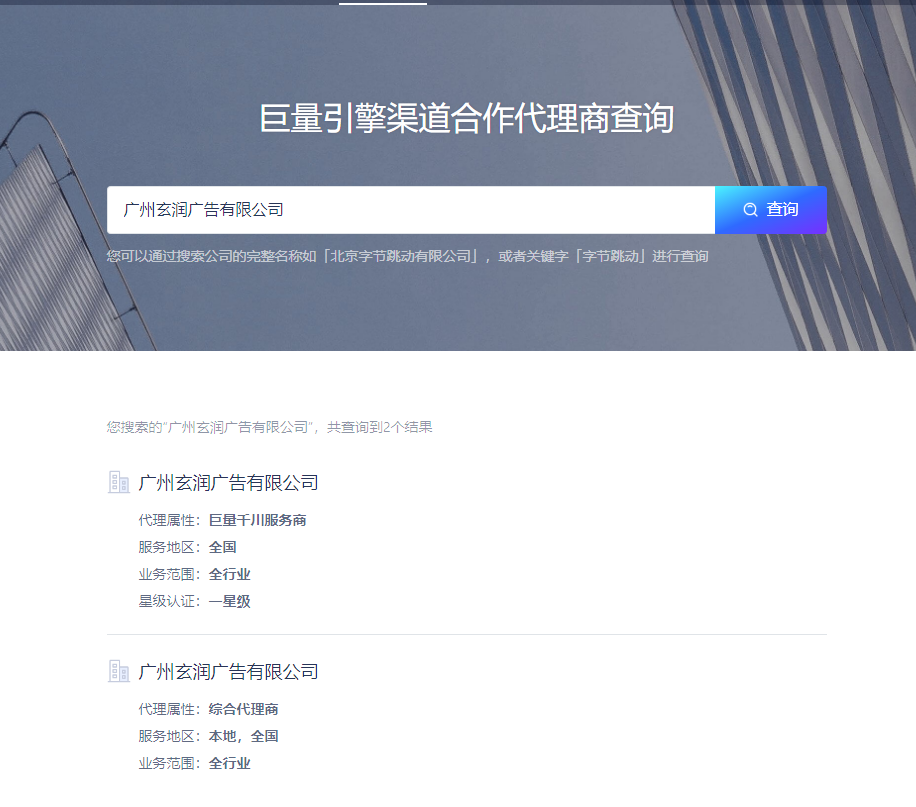Click the 查询 search button
Image resolution: width=916 pixels, height=807 pixels.
[771, 210]
